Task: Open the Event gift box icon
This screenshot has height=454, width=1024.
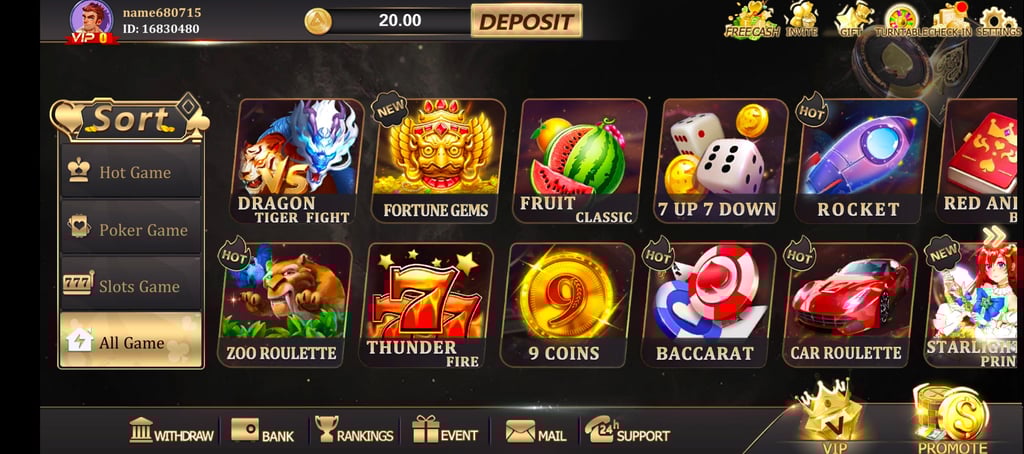Action: click(445, 431)
